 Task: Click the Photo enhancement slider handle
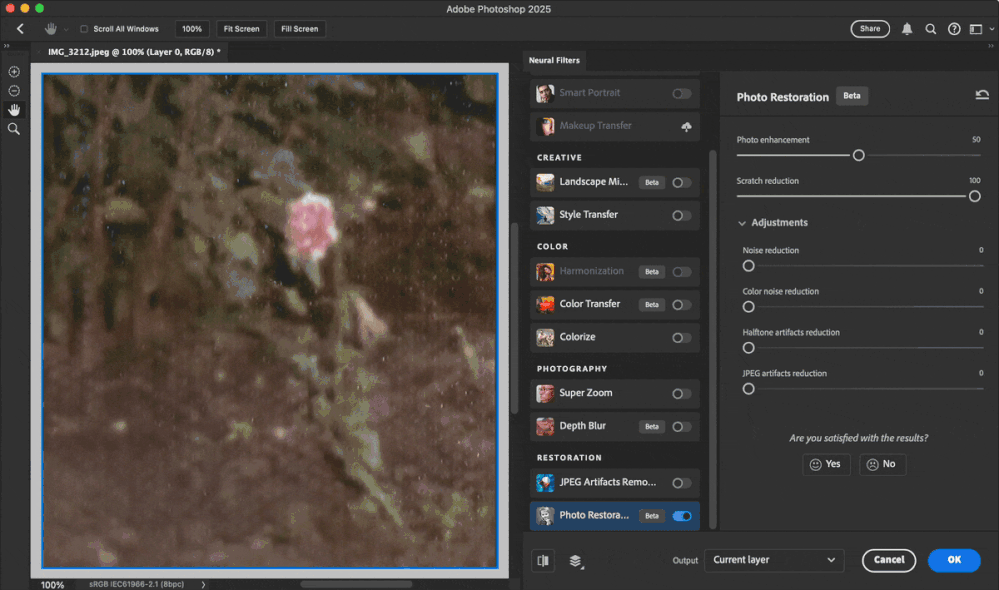[x=858, y=155]
